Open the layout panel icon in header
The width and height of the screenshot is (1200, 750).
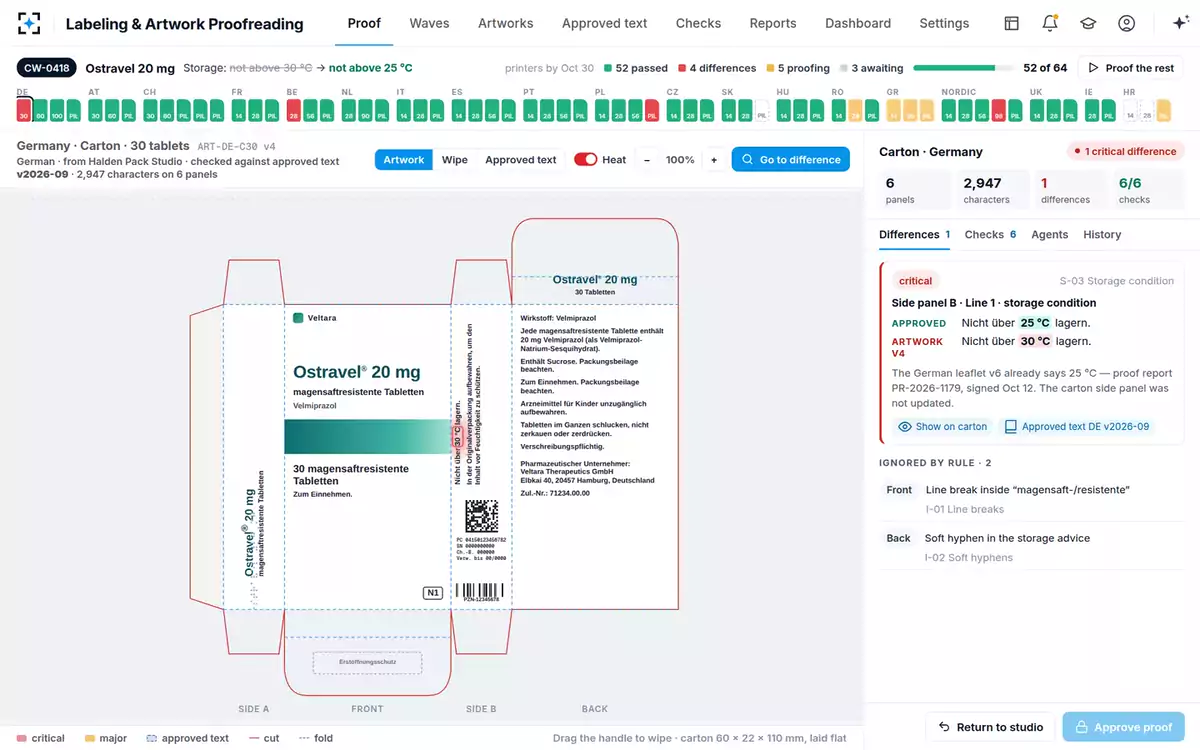point(1012,23)
